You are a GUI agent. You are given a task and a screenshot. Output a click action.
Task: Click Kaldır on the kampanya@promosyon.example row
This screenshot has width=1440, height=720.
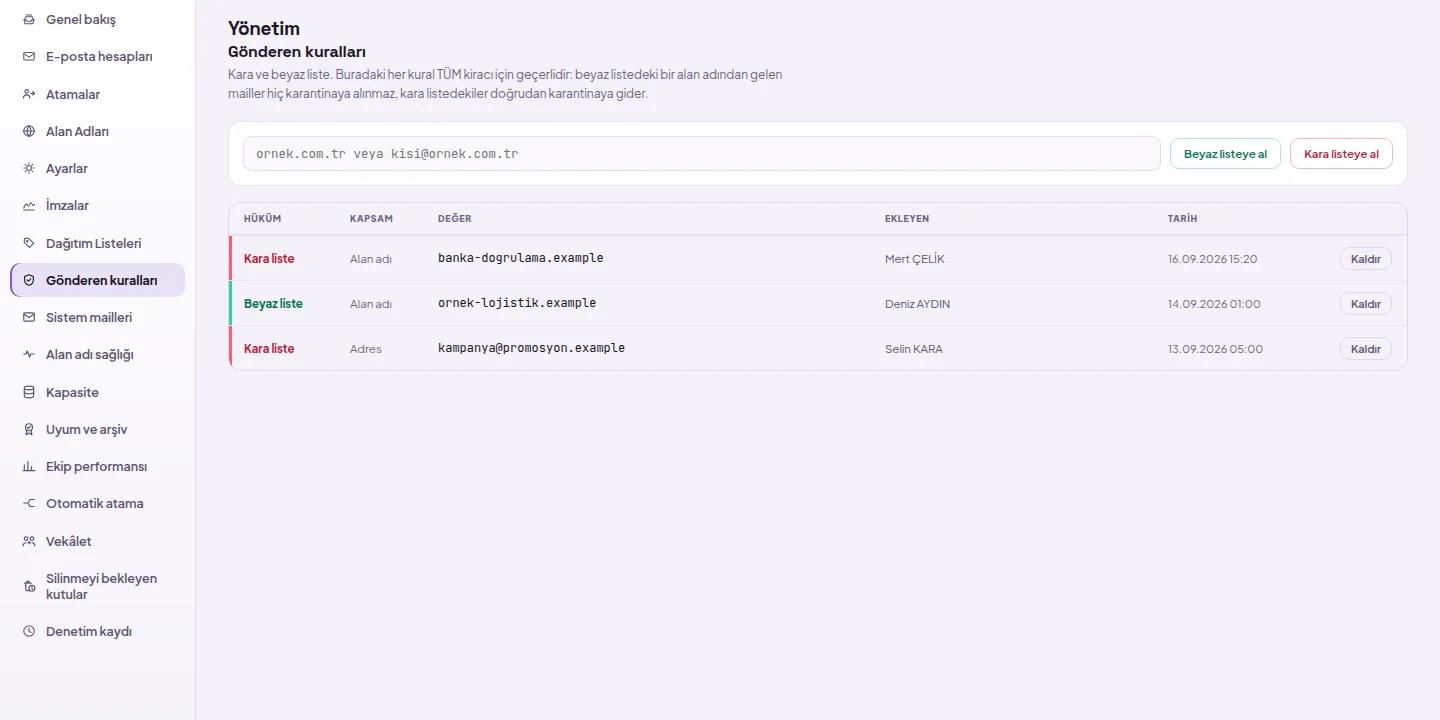click(1365, 349)
